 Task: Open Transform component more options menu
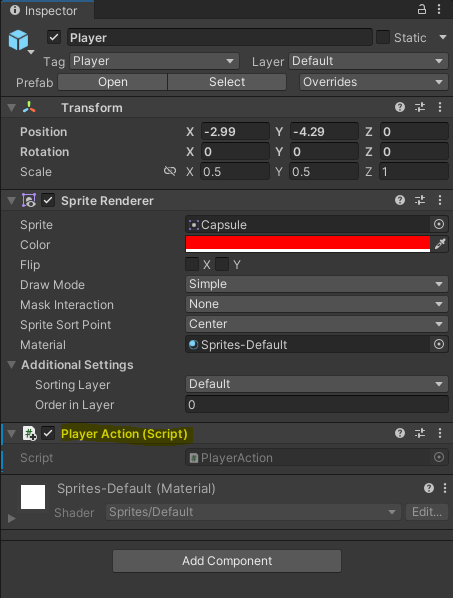440,107
